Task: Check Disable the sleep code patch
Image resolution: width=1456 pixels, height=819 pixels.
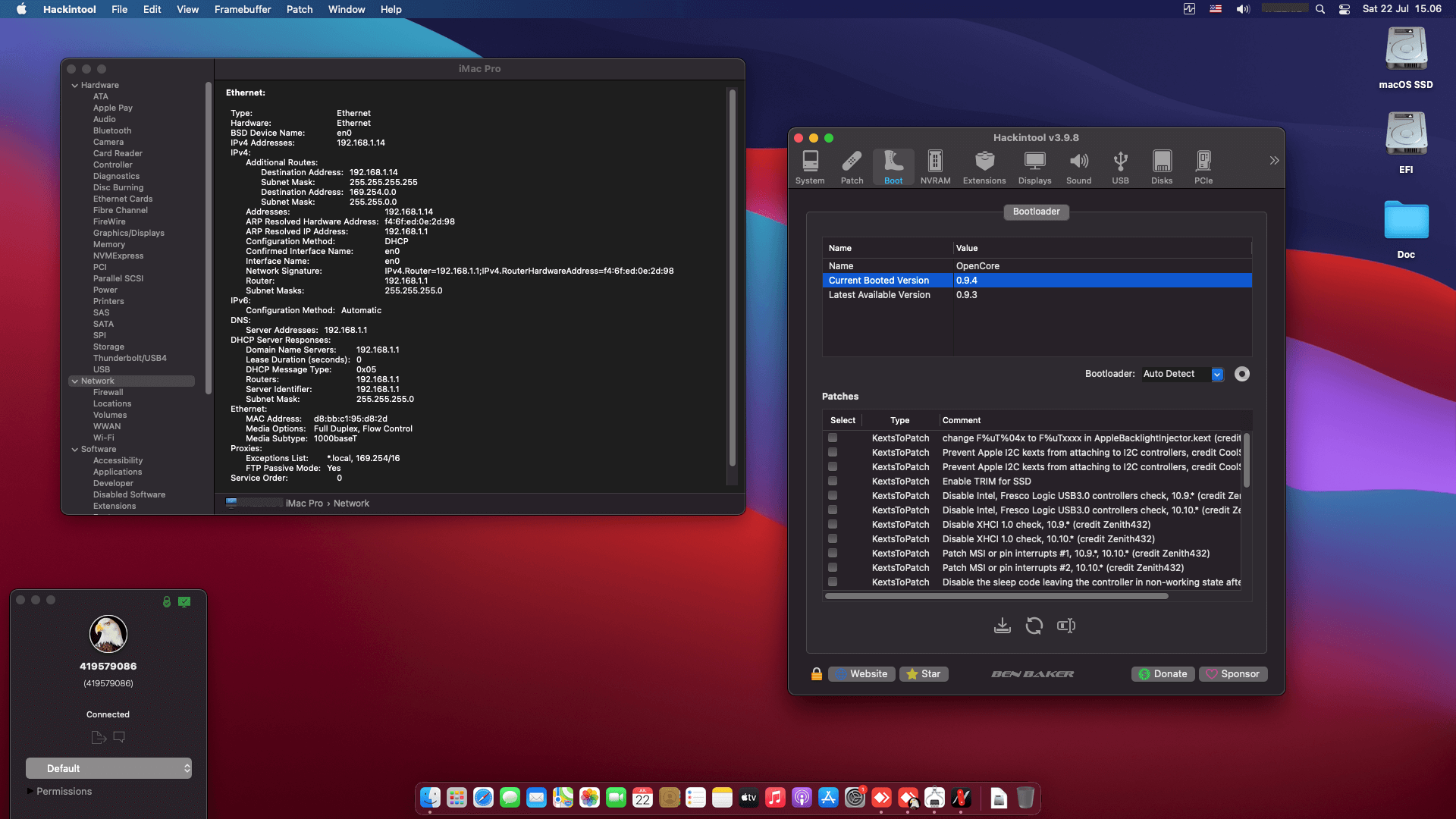Action: click(833, 582)
